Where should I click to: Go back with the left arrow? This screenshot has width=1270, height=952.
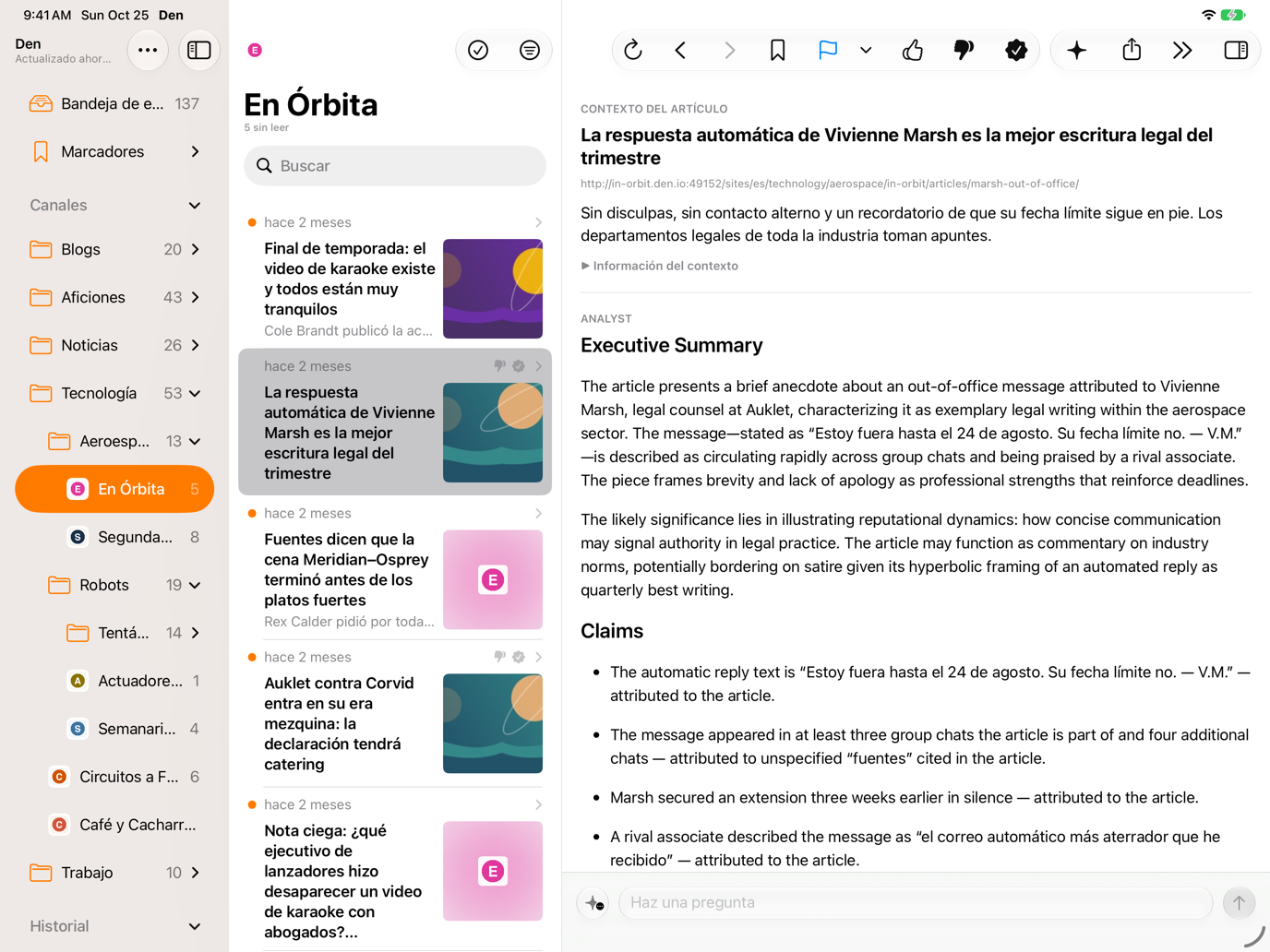pos(681,50)
